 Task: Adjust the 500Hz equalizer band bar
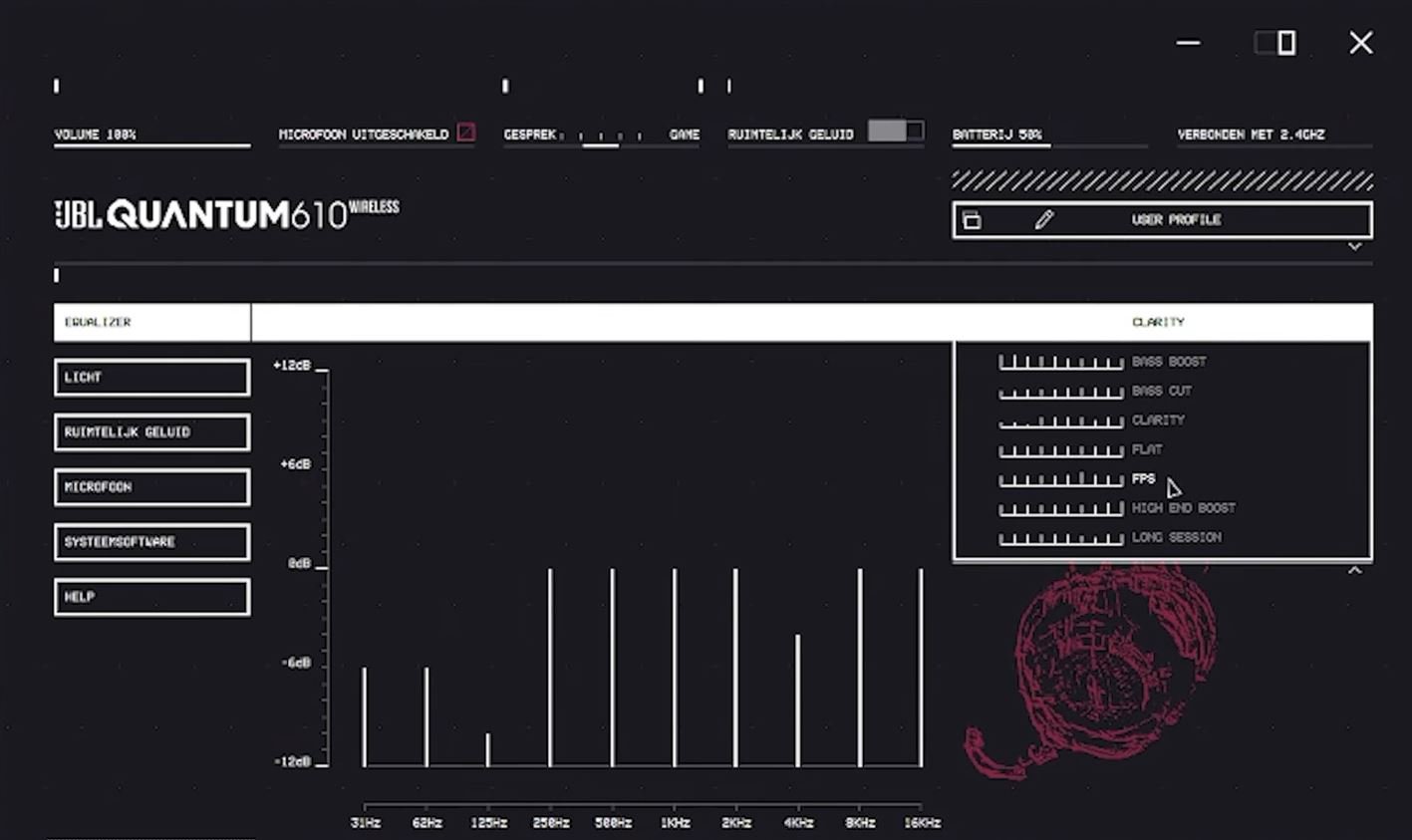coord(613,668)
